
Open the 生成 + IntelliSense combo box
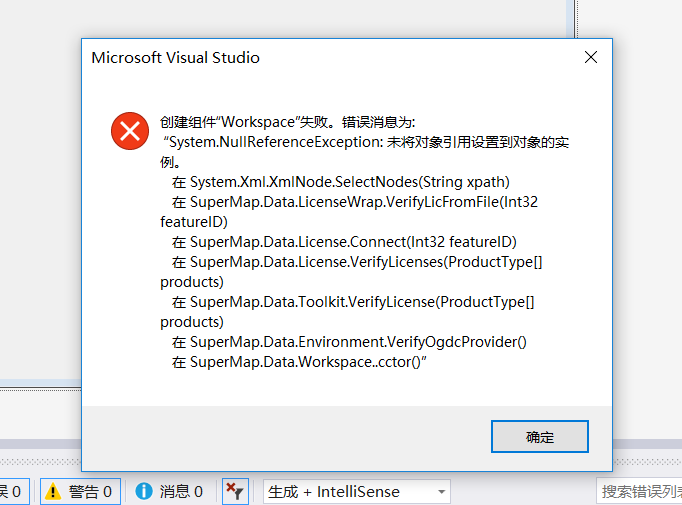[x=357, y=492]
